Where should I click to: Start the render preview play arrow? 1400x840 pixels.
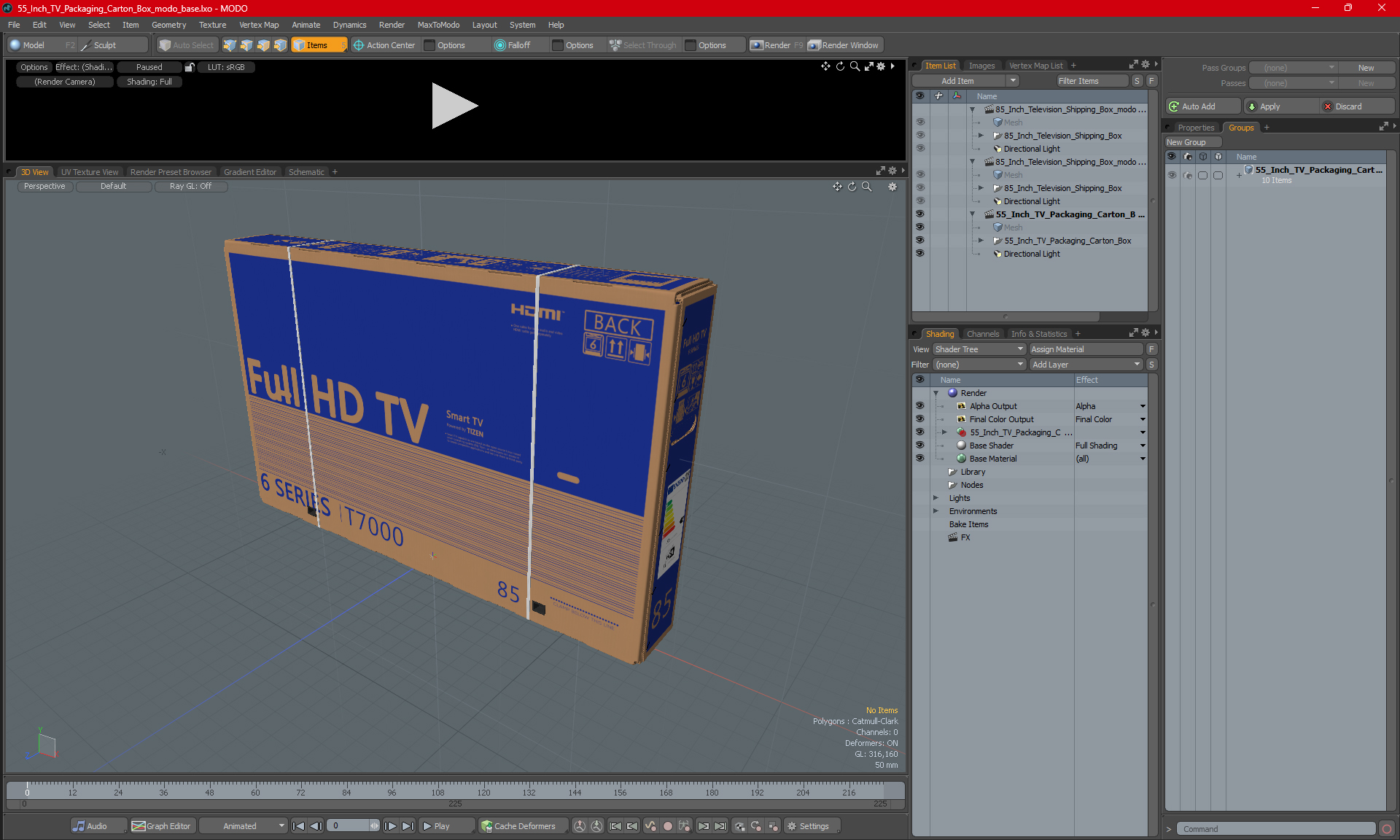[x=454, y=106]
